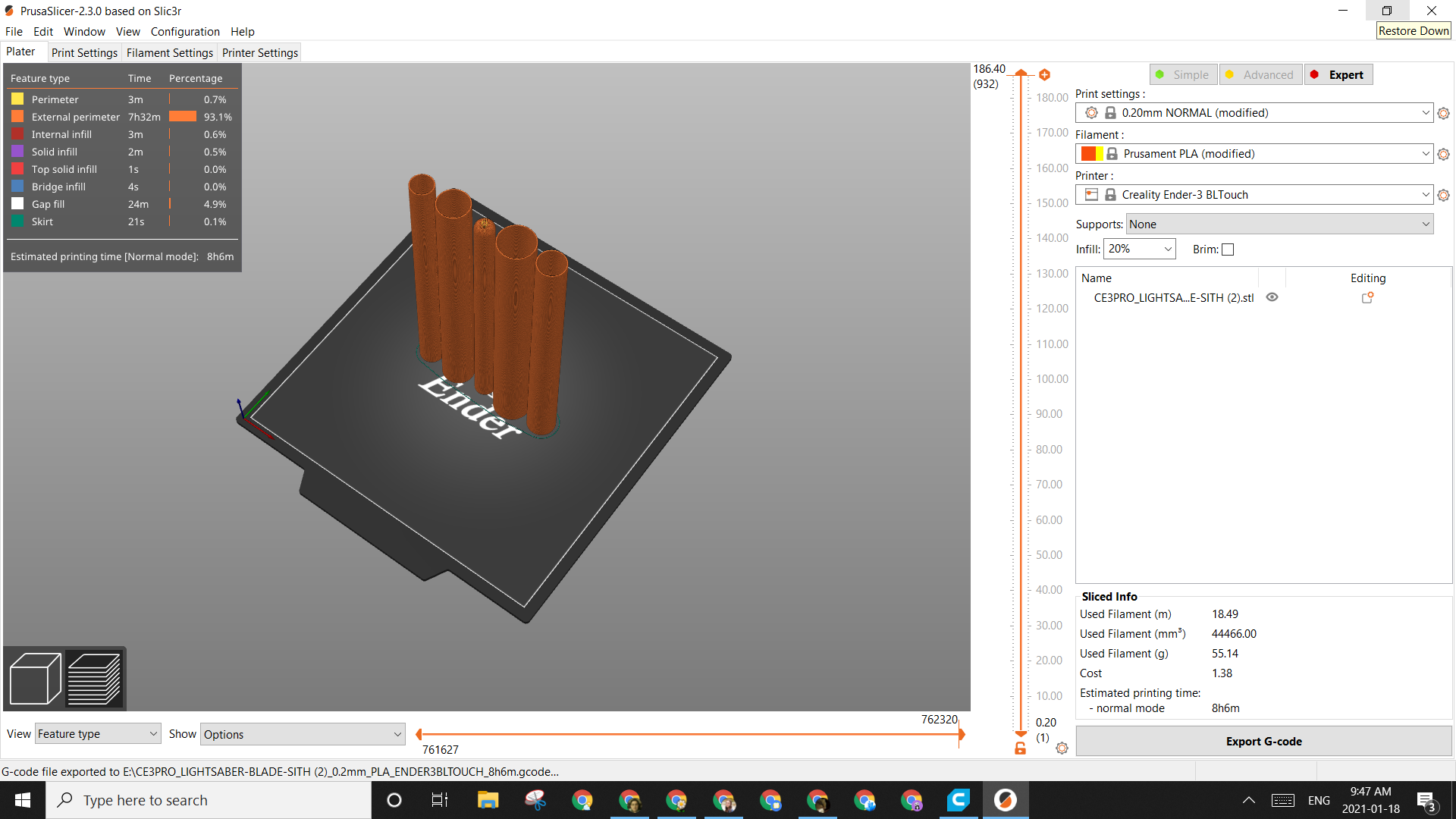
Task: Click the Top solid infill red legend swatch
Action: pos(17,169)
